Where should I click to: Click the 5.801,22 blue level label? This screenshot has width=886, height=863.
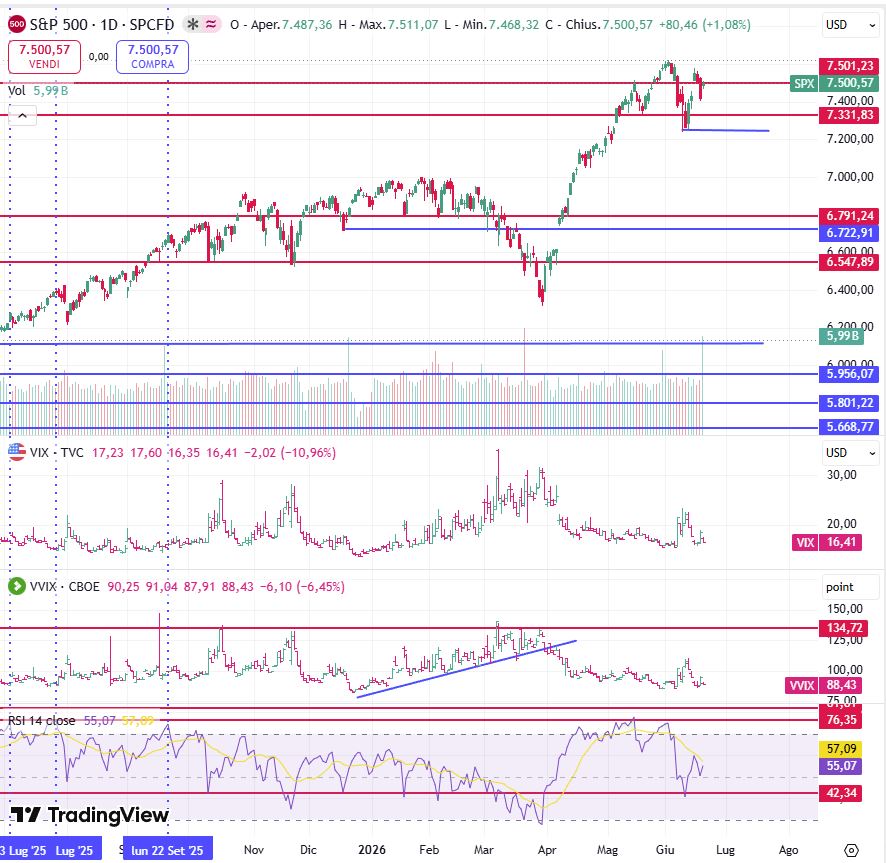coord(849,403)
